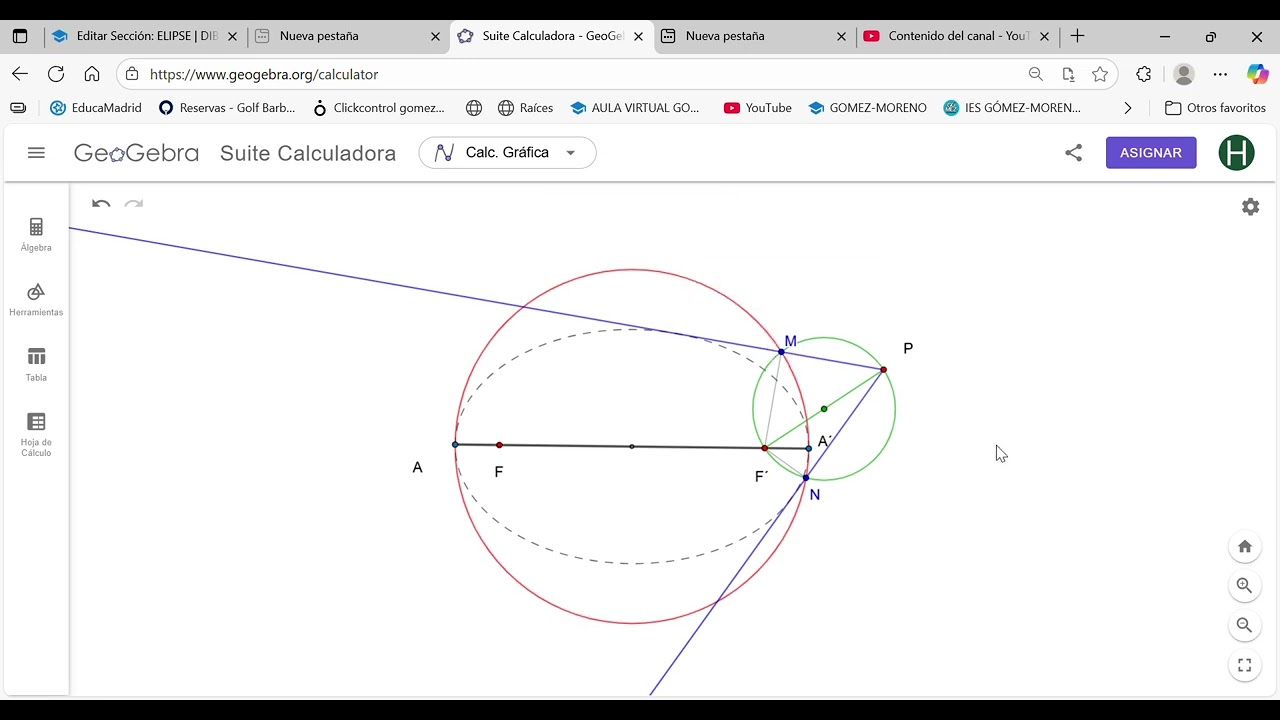Enter fullscreen mode in GeoGebra

[1245, 665]
